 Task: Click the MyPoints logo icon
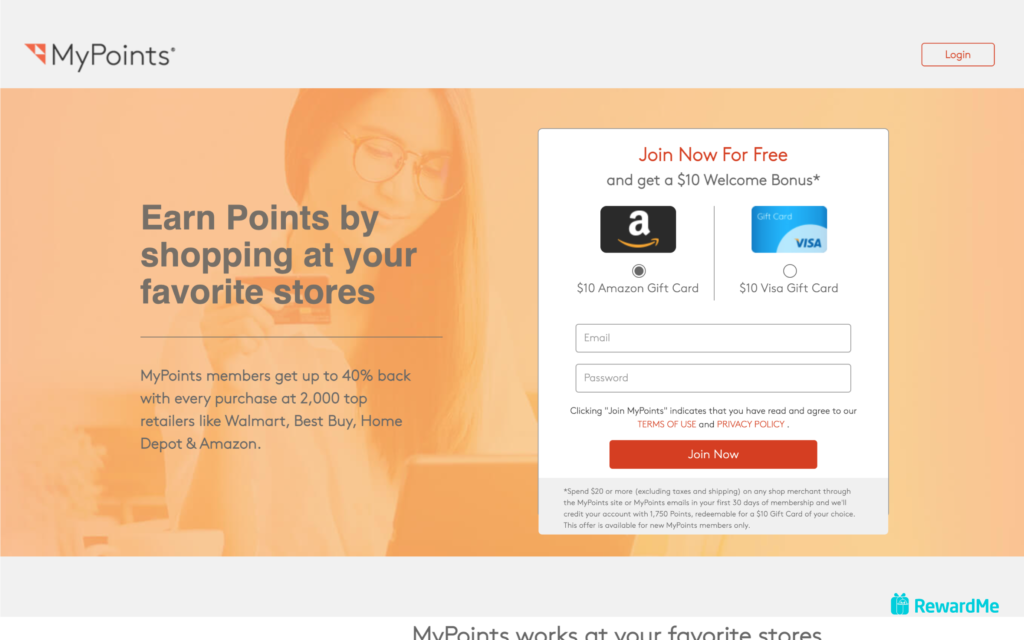pos(35,54)
